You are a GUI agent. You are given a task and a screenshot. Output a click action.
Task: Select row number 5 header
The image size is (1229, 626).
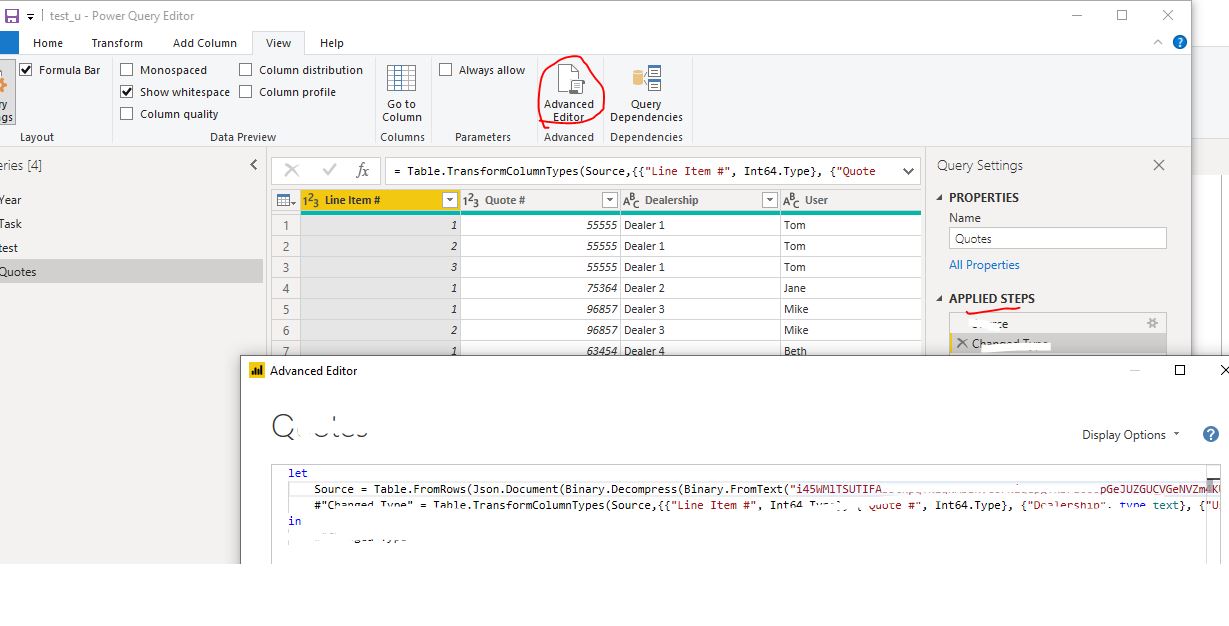click(x=285, y=309)
